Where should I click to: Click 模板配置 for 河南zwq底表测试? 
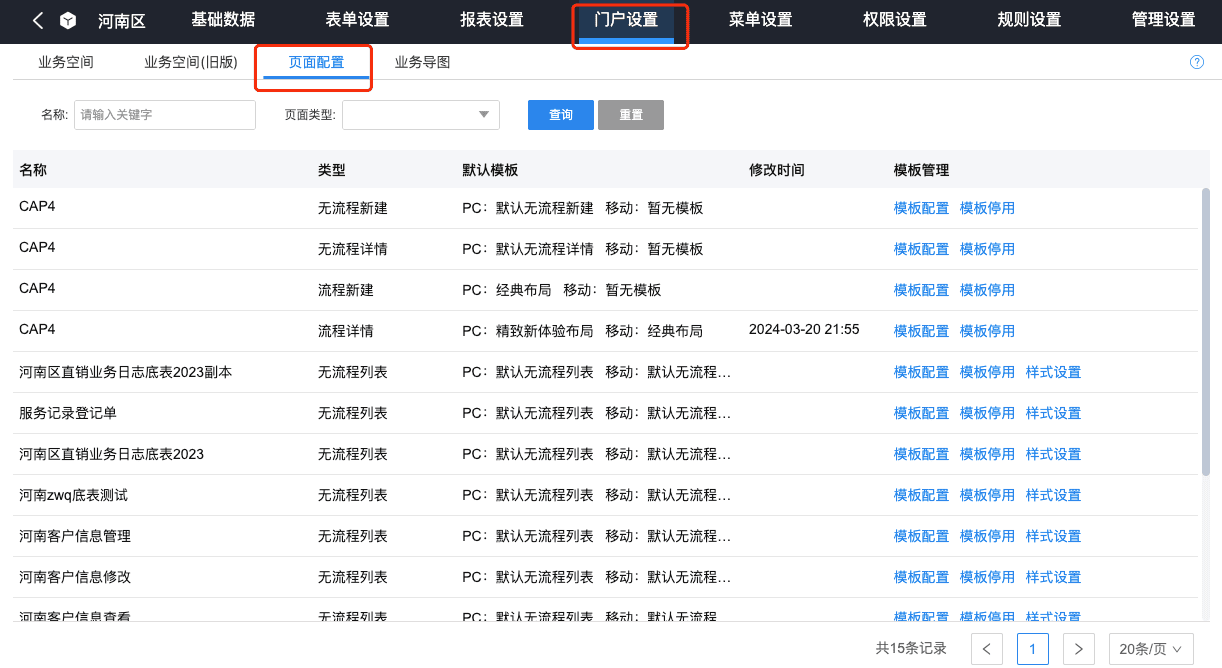pyautogui.click(x=921, y=495)
